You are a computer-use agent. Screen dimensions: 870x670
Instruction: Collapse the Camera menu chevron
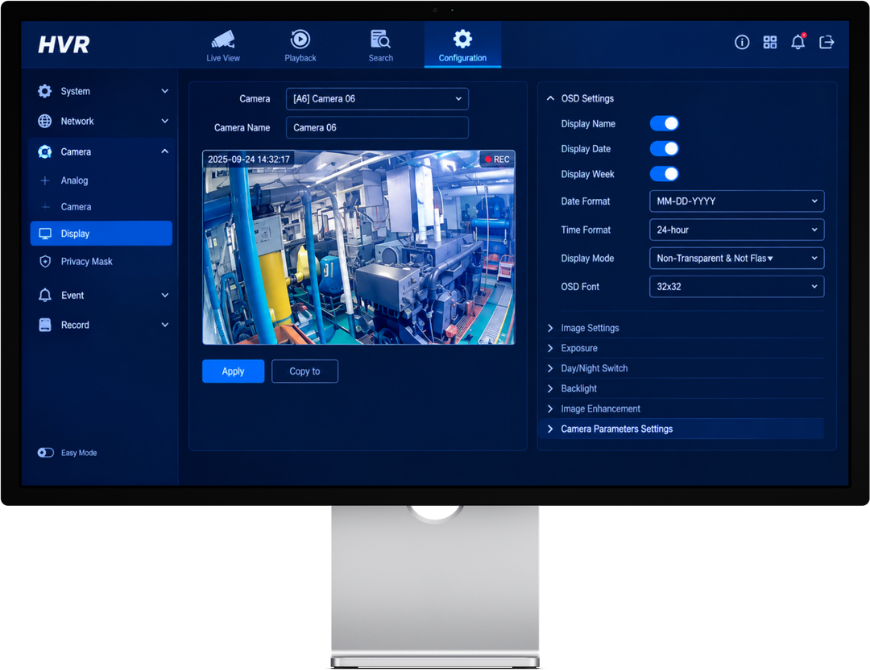(165, 151)
